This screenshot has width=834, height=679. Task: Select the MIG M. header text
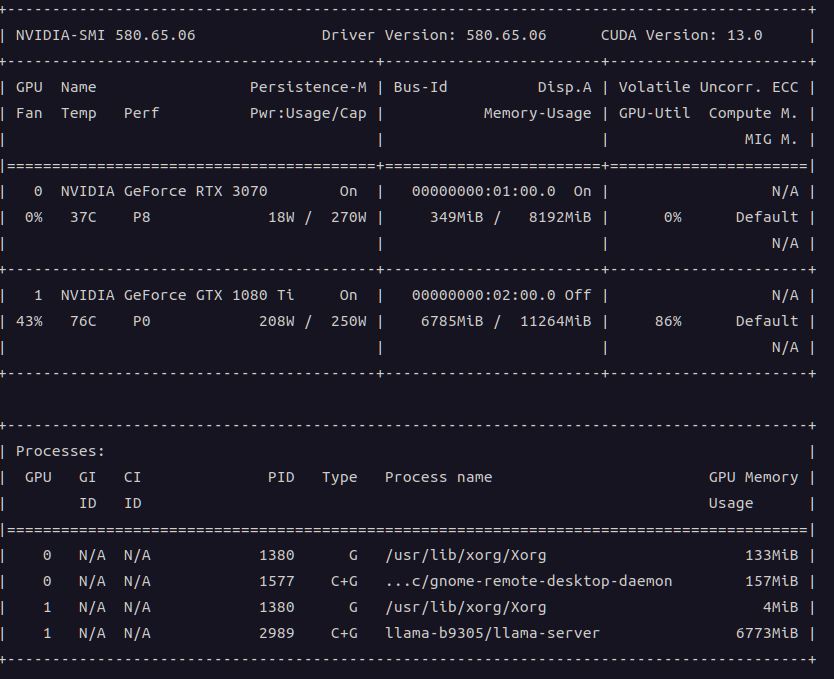[771, 139]
